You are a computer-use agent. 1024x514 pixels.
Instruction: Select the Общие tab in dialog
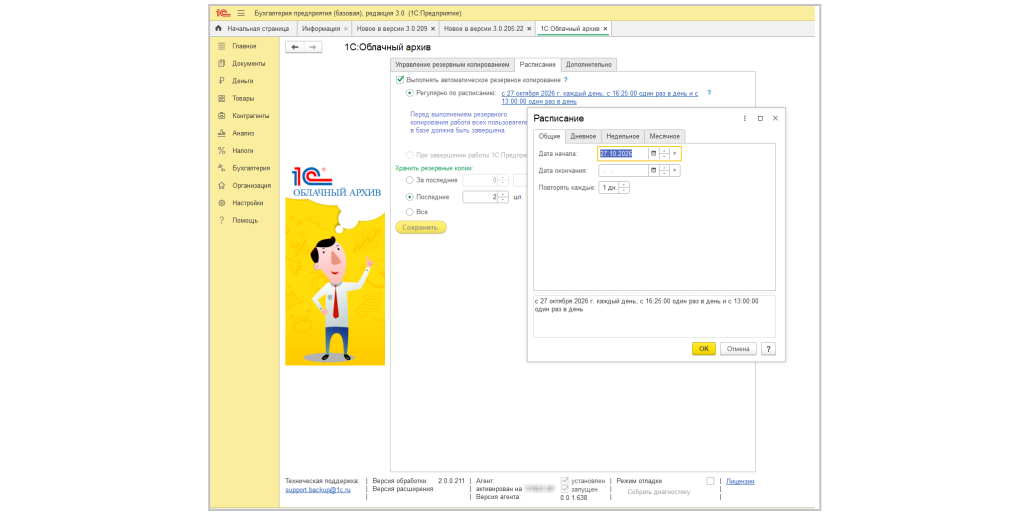click(x=549, y=137)
